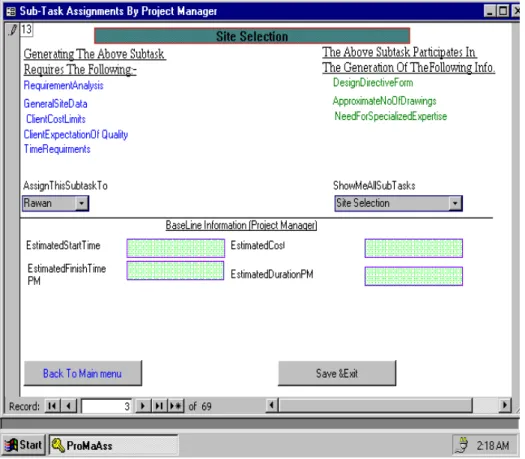Image resolution: width=525 pixels, height=459 pixels.
Task: Open AssignThisSubtaskTo dropdown arrow
Action: click(82, 205)
